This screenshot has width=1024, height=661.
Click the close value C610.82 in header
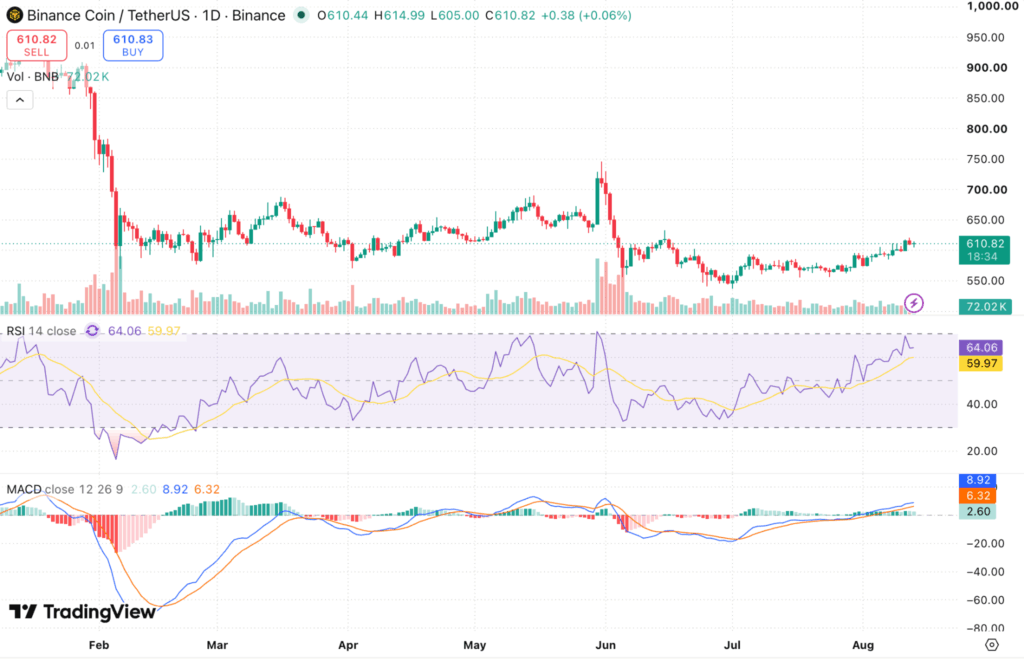[x=511, y=15]
